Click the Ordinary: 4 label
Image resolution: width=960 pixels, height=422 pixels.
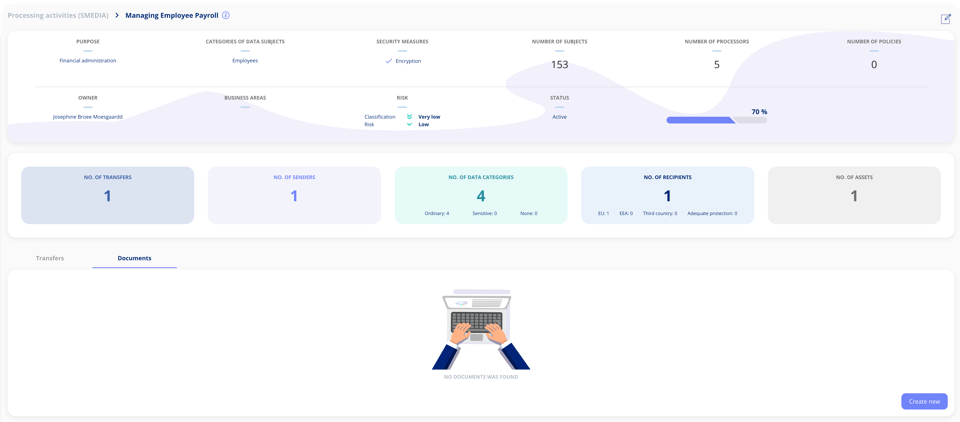click(x=437, y=213)
